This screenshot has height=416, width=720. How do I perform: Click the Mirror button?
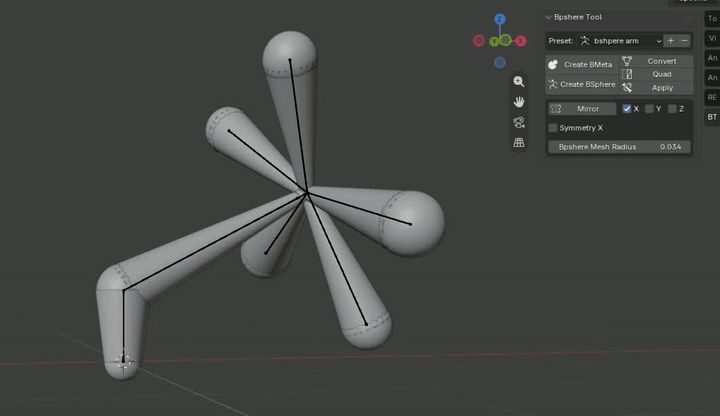(x=582, y=109)
